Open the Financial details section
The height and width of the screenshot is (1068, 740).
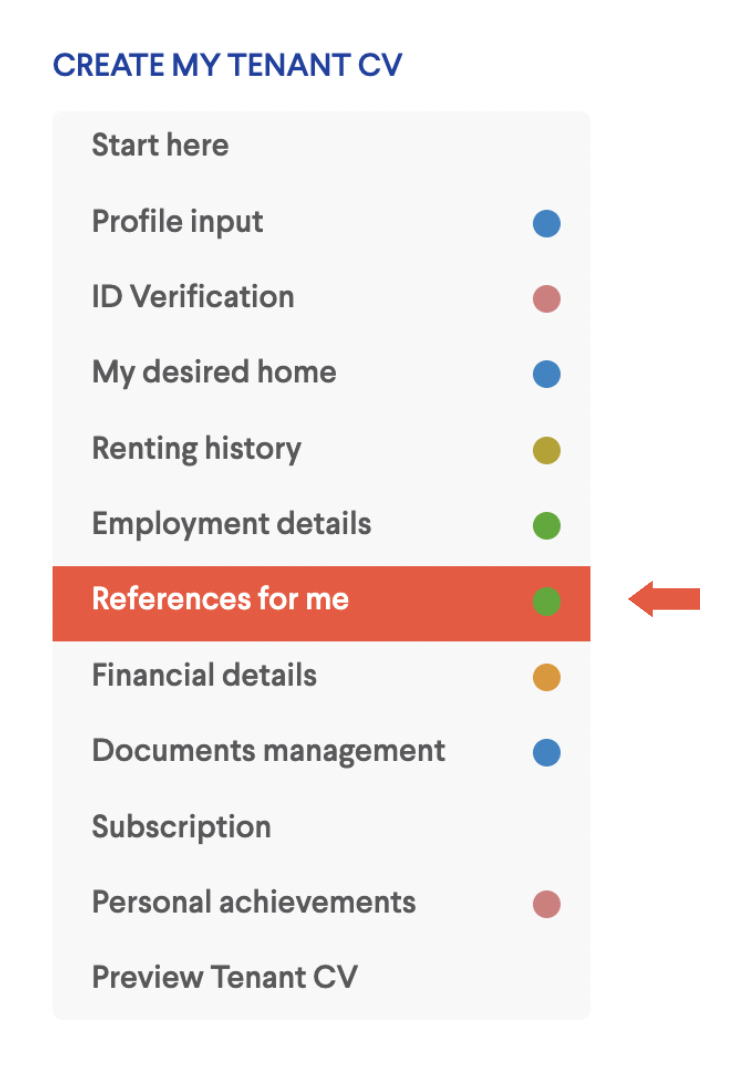tap(321, 676)
